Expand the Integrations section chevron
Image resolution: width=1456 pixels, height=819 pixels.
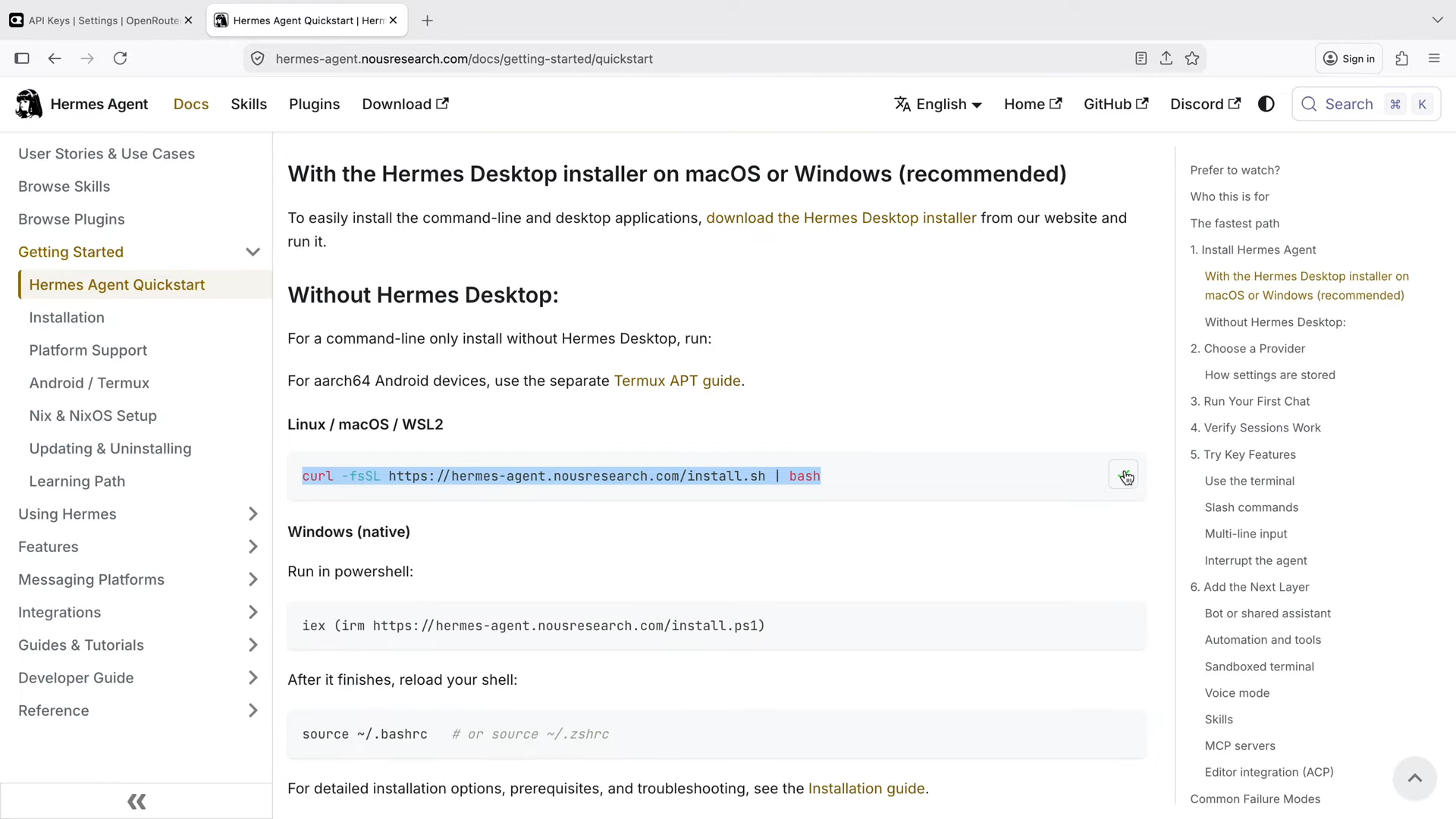(253, 612)
